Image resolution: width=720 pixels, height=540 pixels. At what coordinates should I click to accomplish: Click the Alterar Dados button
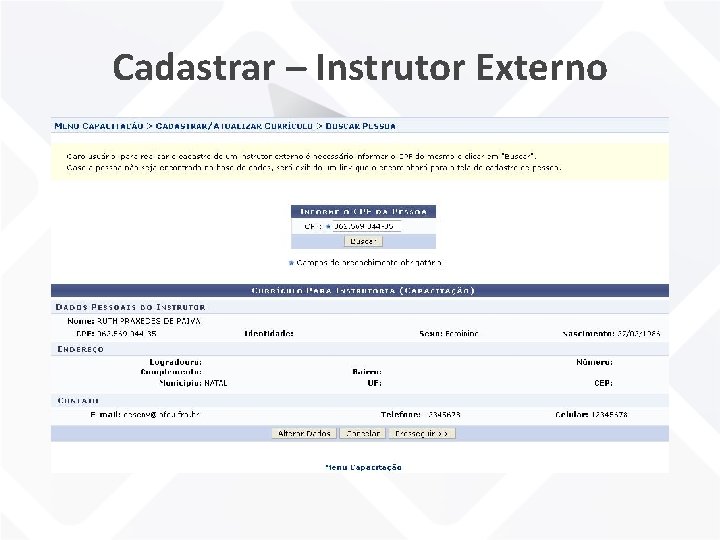click(304, 433)
